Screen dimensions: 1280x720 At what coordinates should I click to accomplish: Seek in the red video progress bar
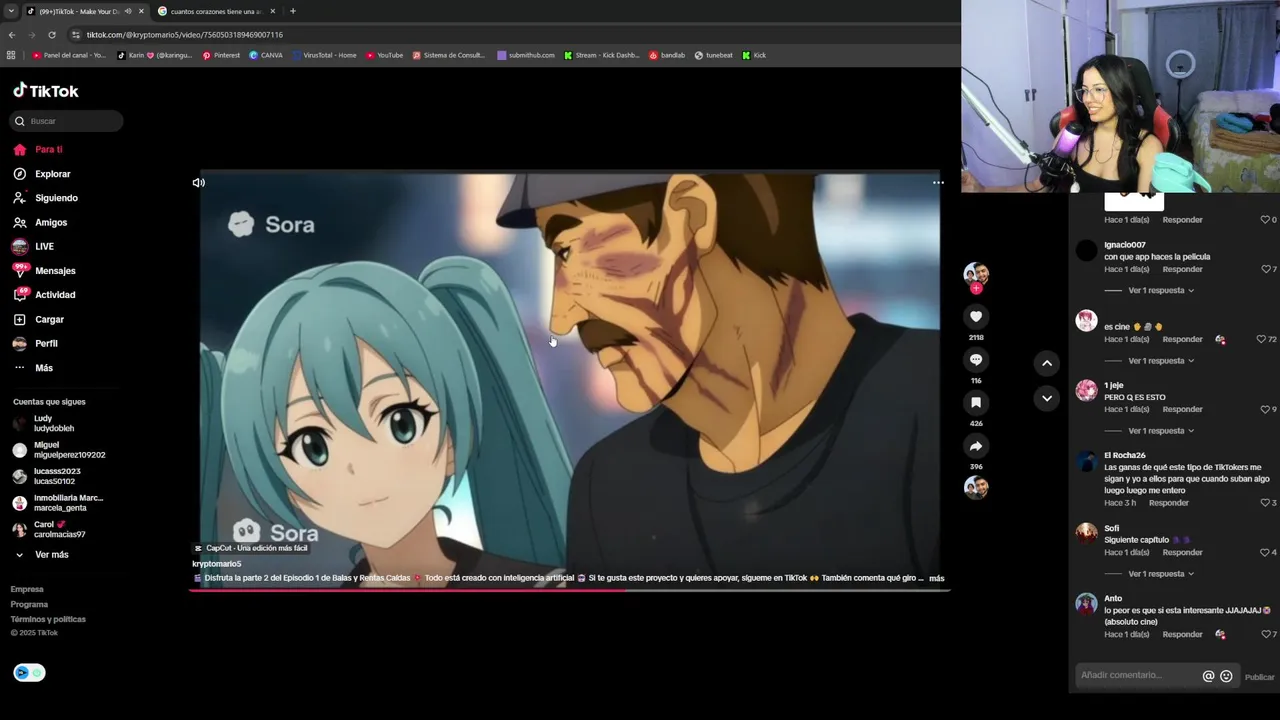pyautogui.click(x=569, y=589)
